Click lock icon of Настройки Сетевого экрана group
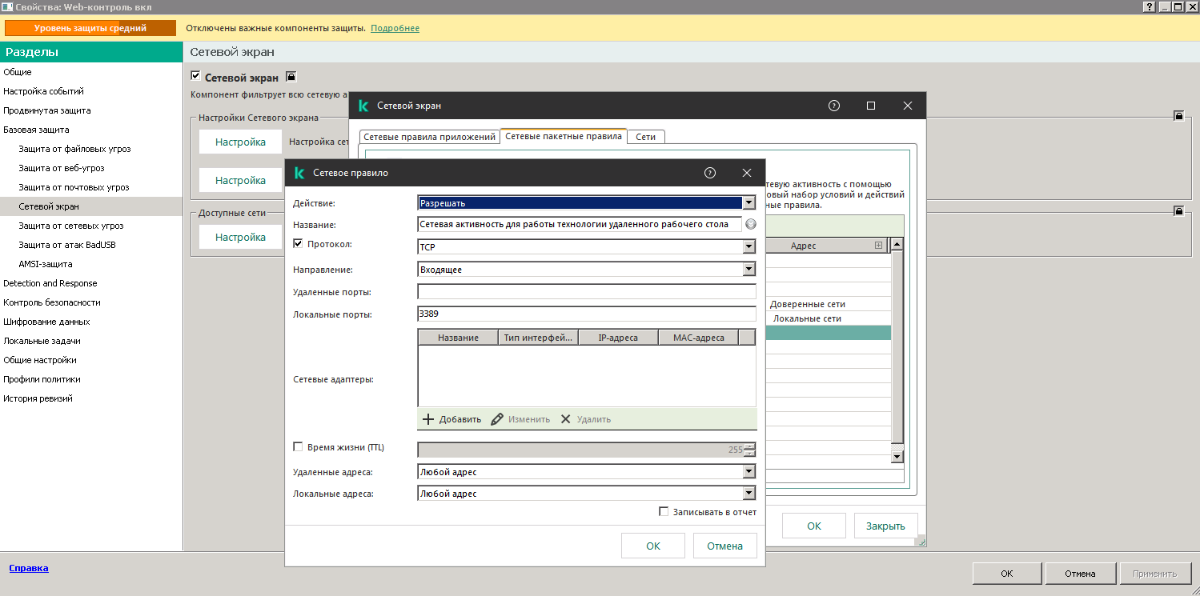The image size is (1200, 596). click(x=1179, y=116)
